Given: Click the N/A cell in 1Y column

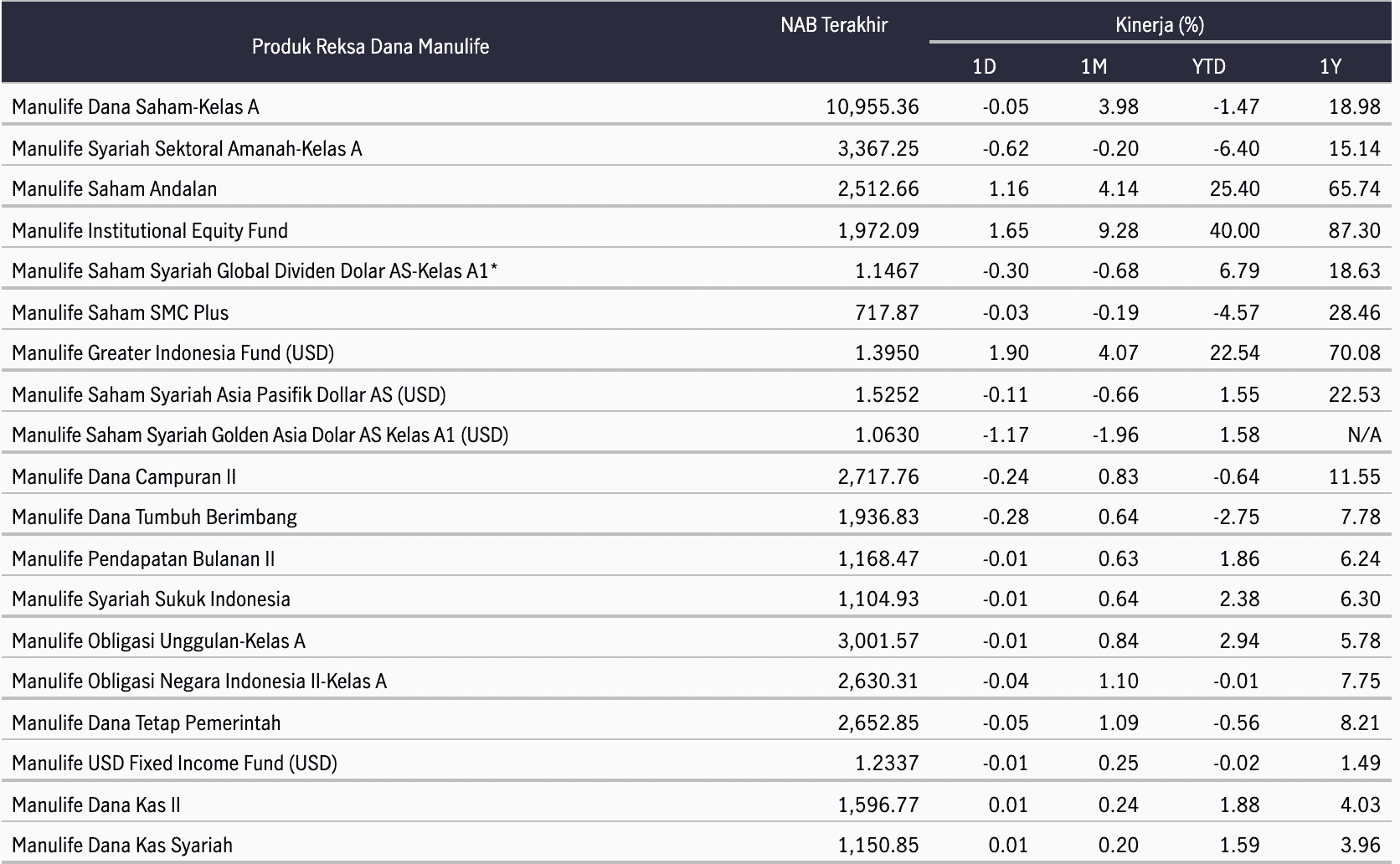Looking at the screenshot, I should (1365, 435).
